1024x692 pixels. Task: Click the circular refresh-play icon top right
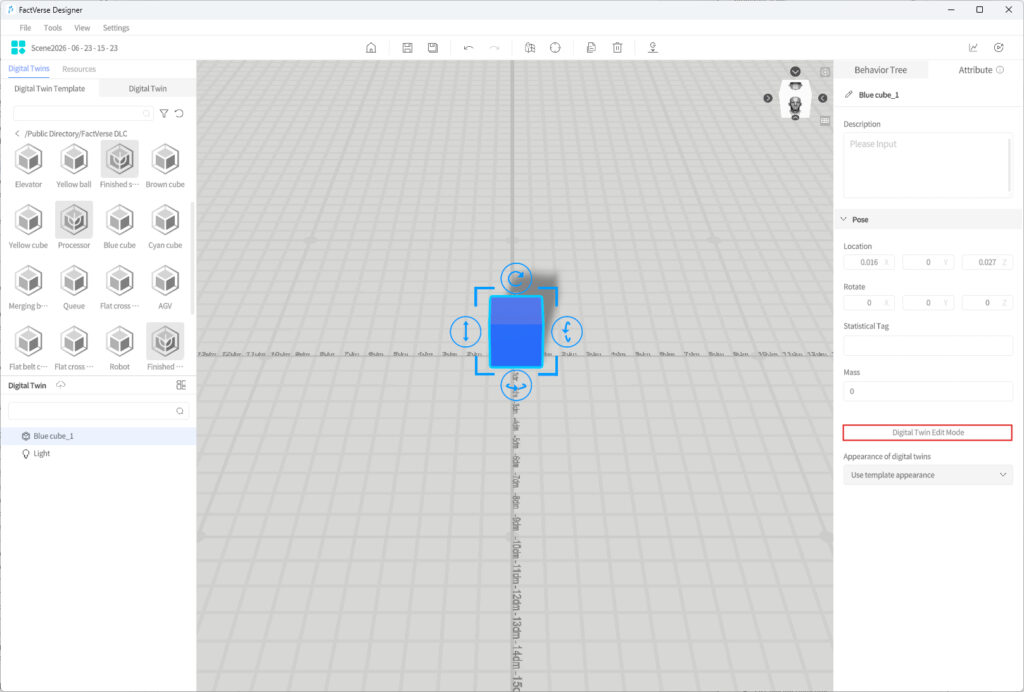point(999,48)
